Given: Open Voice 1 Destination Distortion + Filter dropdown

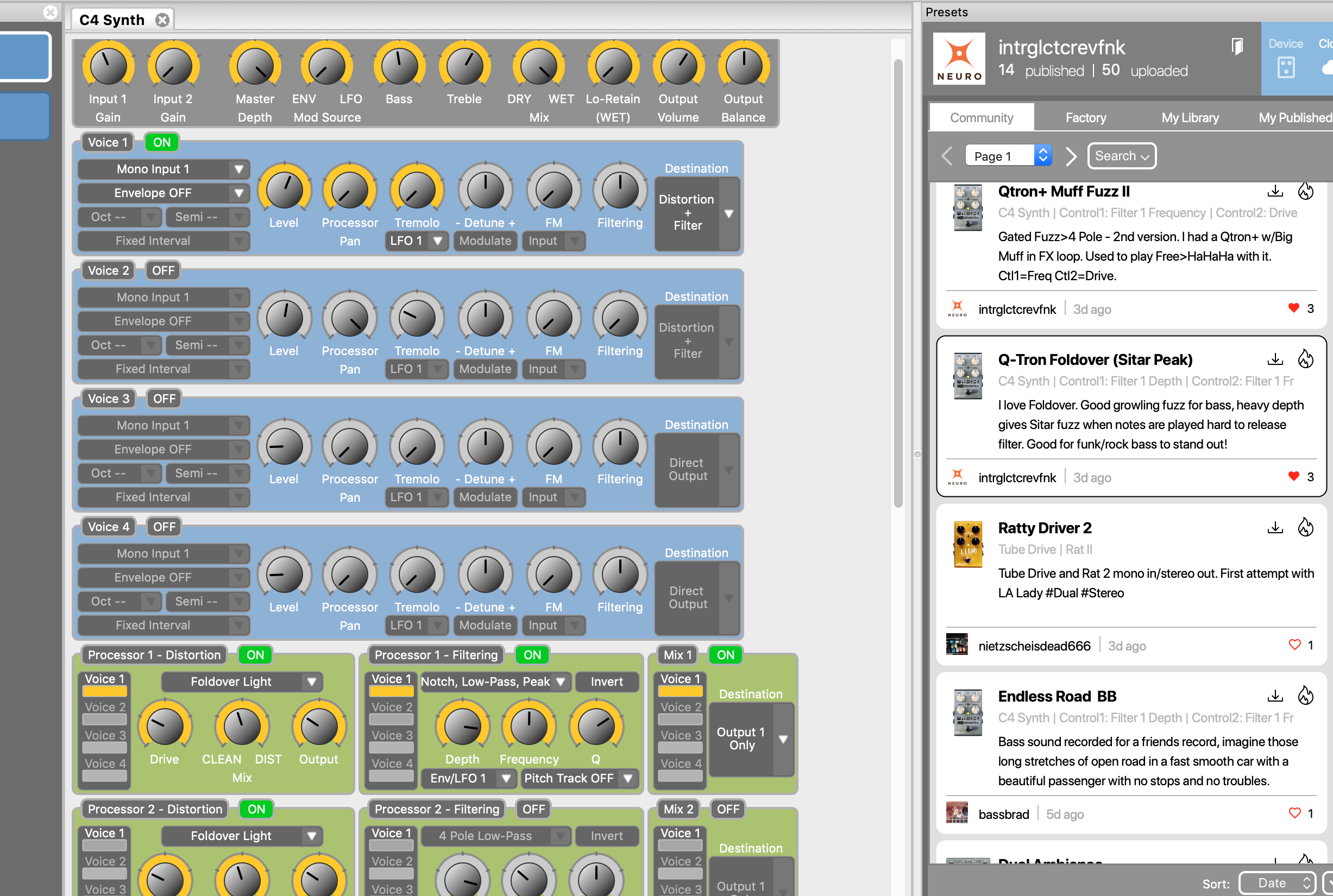Looking at the screenshot, I should point(697,213).
